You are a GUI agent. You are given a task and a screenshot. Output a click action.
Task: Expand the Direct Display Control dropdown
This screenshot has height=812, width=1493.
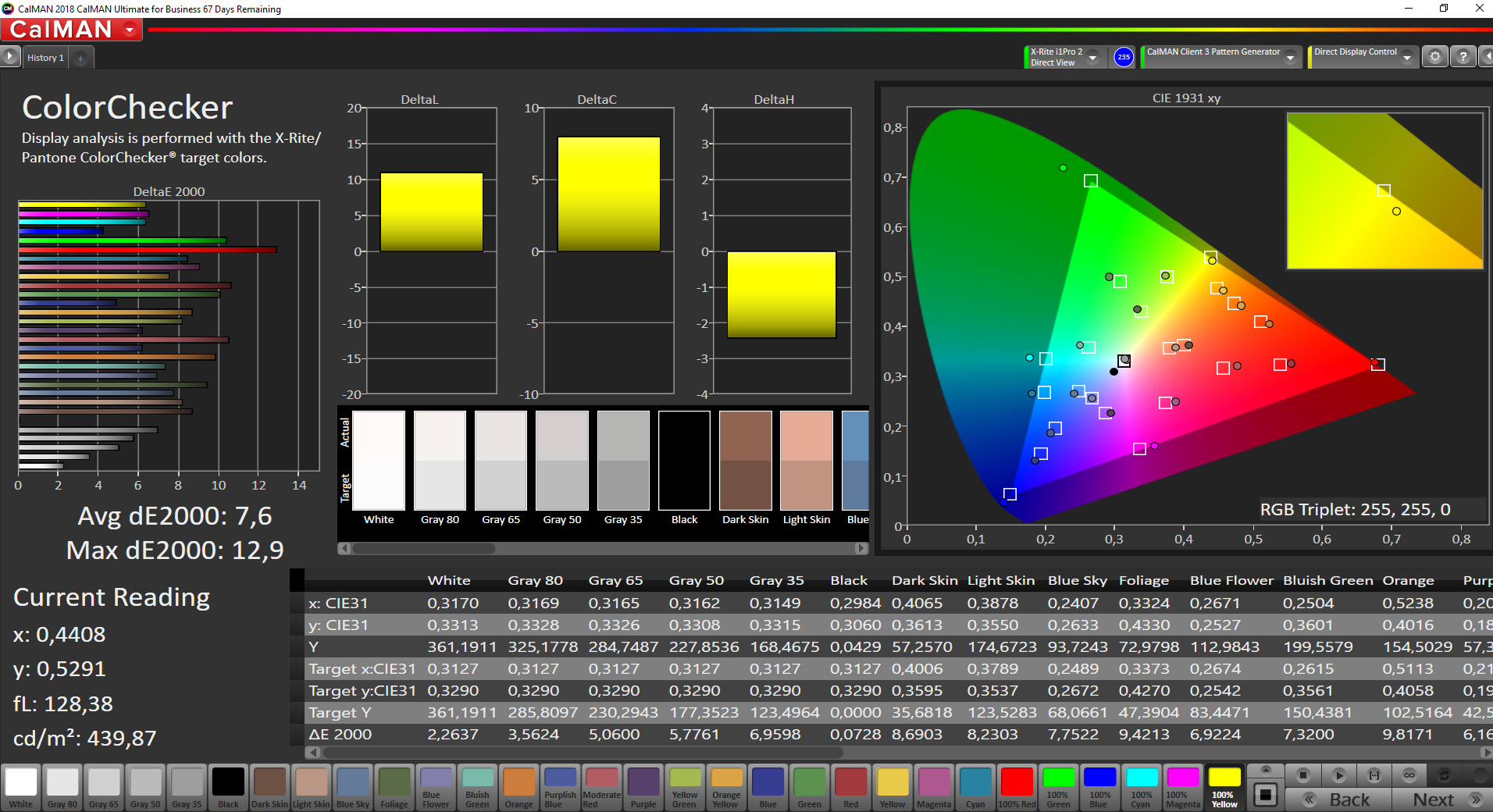pyautogui.click(x=1407, y=57)
